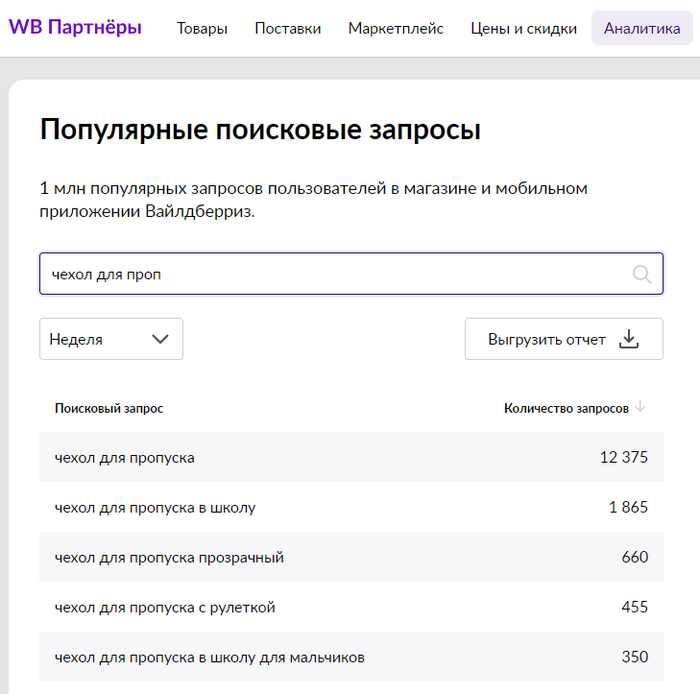The height and width of the screenshot is (694, 700).
Task: Expand the Неделя period dropdown
Action: pos(110,339)
